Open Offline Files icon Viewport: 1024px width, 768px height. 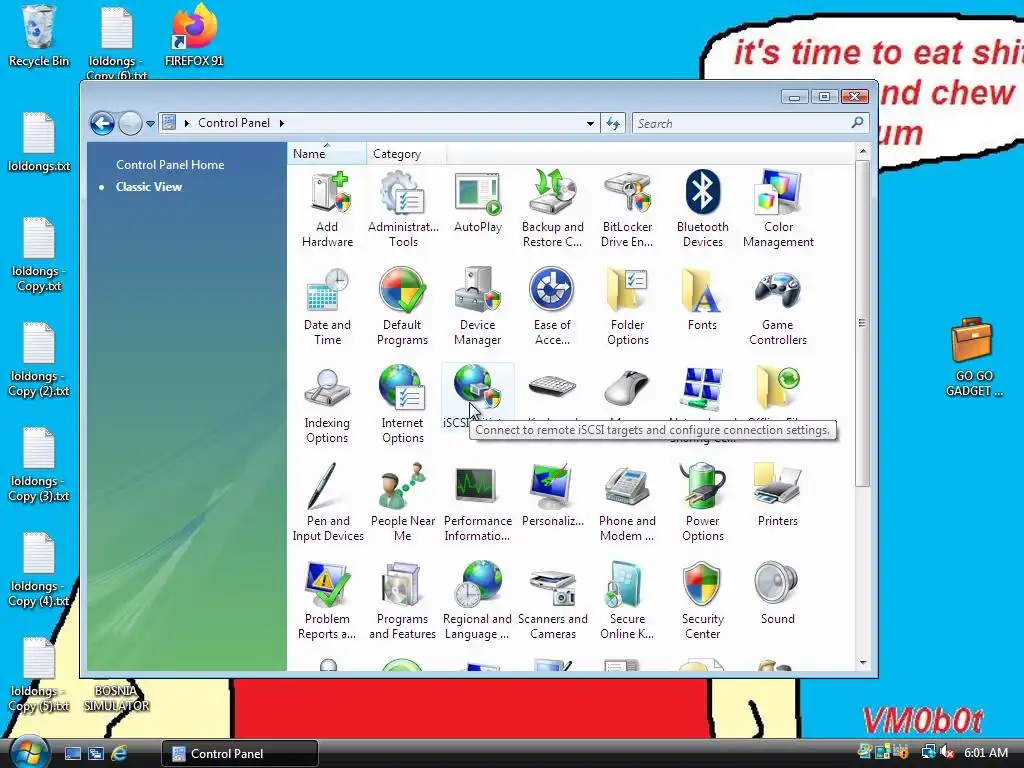(778, 387)
